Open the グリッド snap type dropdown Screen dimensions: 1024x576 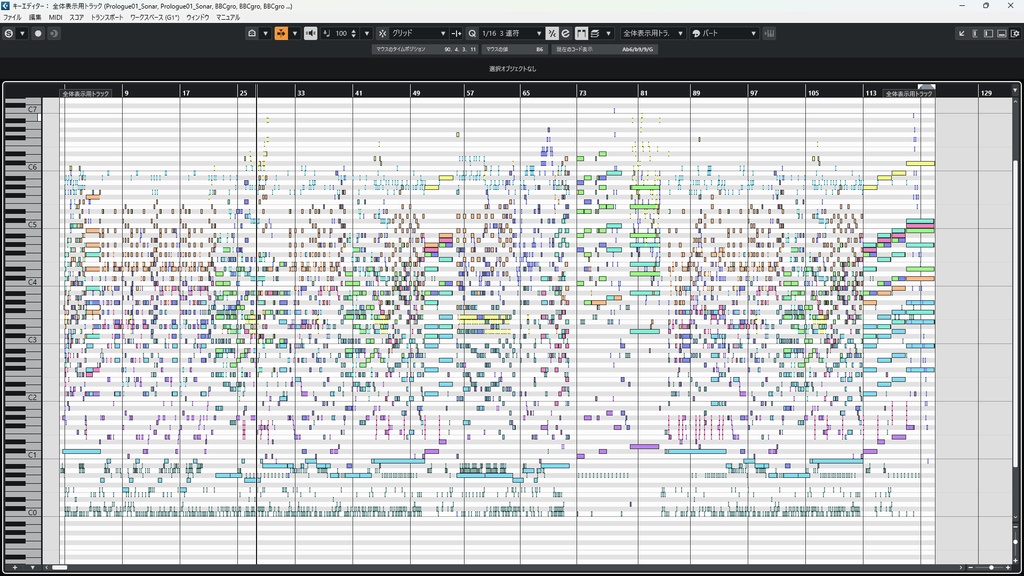pyautogui.click(x=419, y=33)
